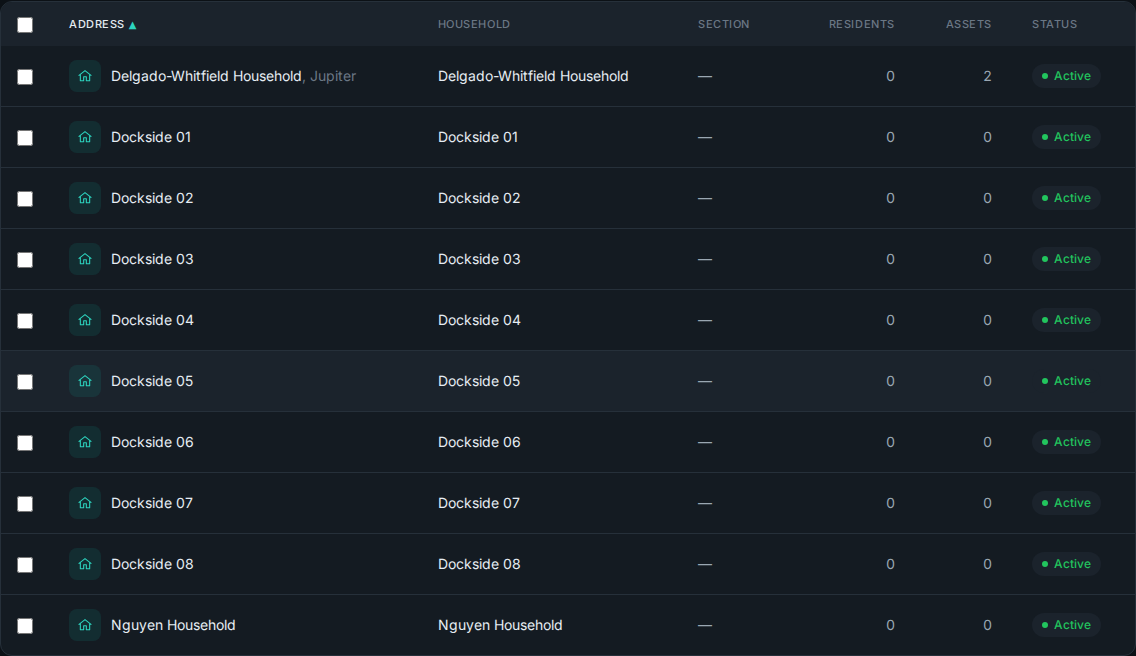Check the Delgado-Whitfield Household row checkbox
The height and width of the screenshot is (656, 1136).
(x=25, y=77)
